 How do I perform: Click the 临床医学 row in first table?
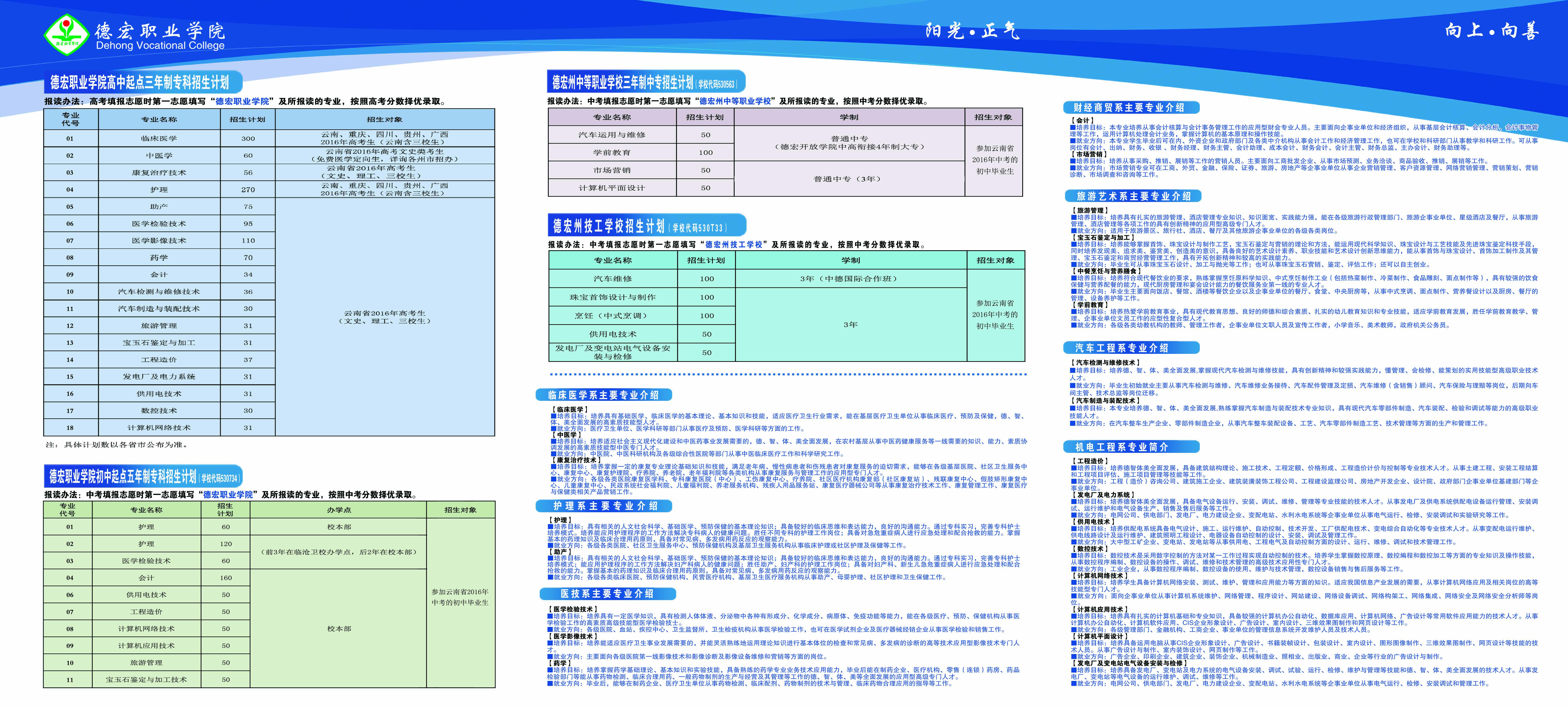pyautogui.click(x=159, y=139)
